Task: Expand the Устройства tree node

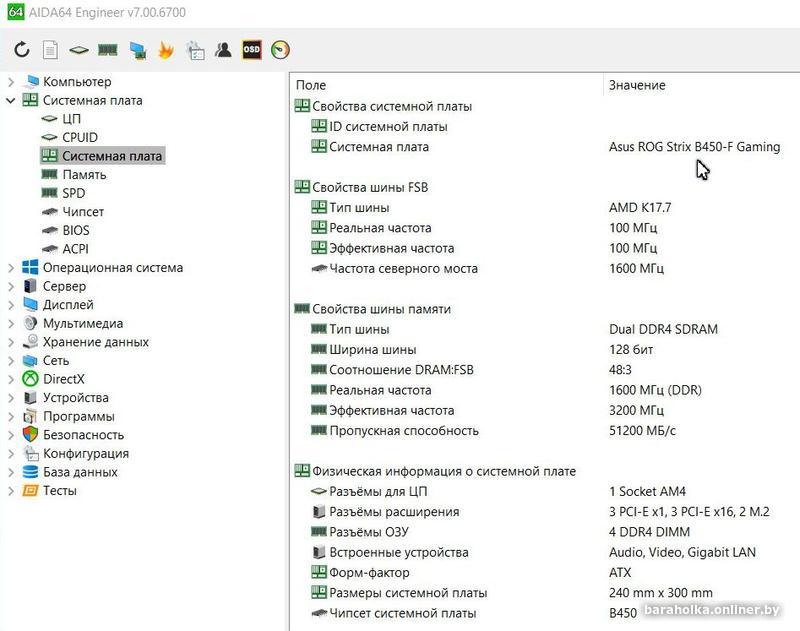Action: click(x=11, y=398)
